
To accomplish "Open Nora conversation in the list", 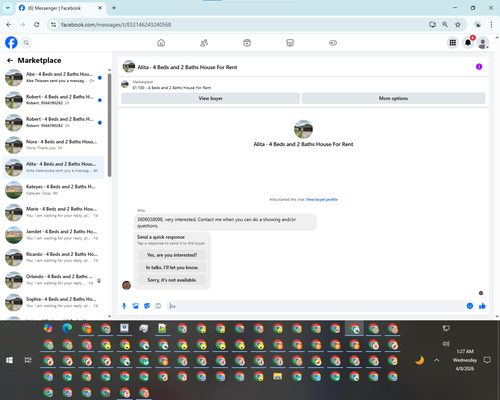I will click(x=53, y=145).
